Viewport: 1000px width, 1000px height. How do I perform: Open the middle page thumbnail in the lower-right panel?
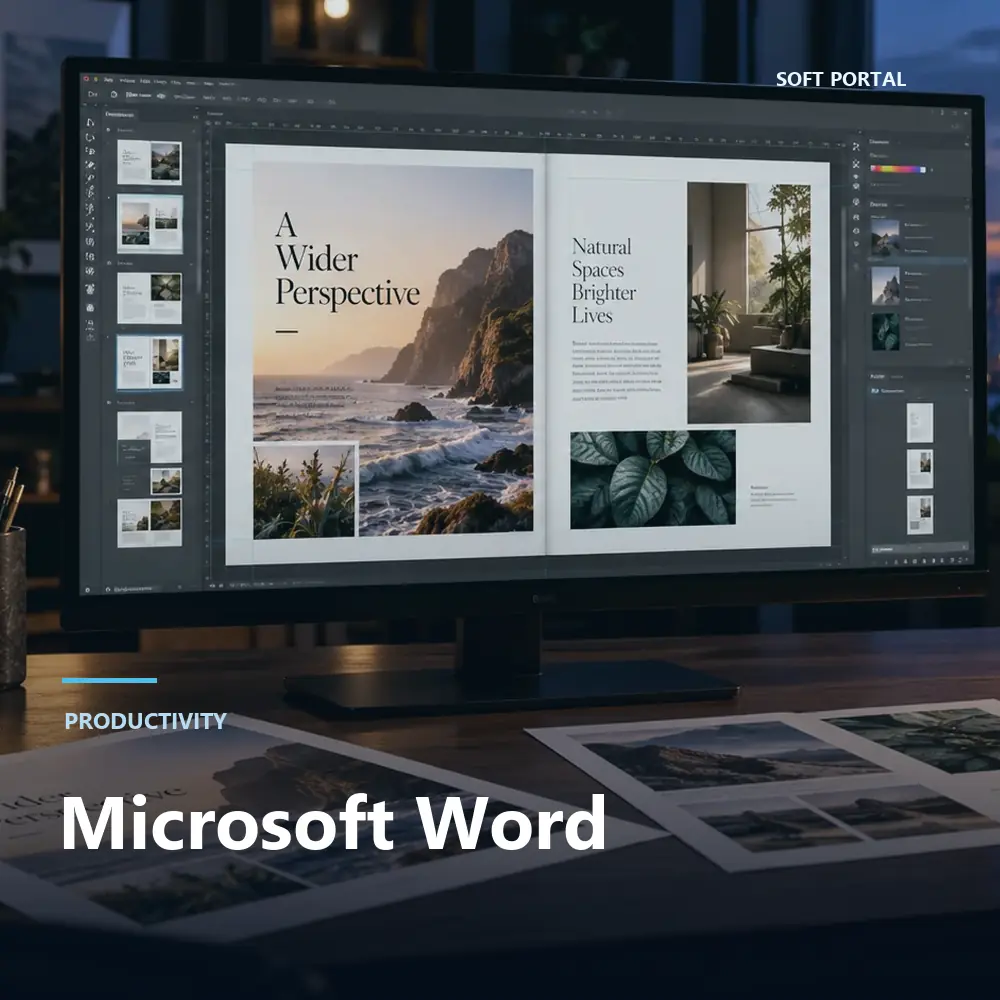pyautogui.click(x=920, y=469)
